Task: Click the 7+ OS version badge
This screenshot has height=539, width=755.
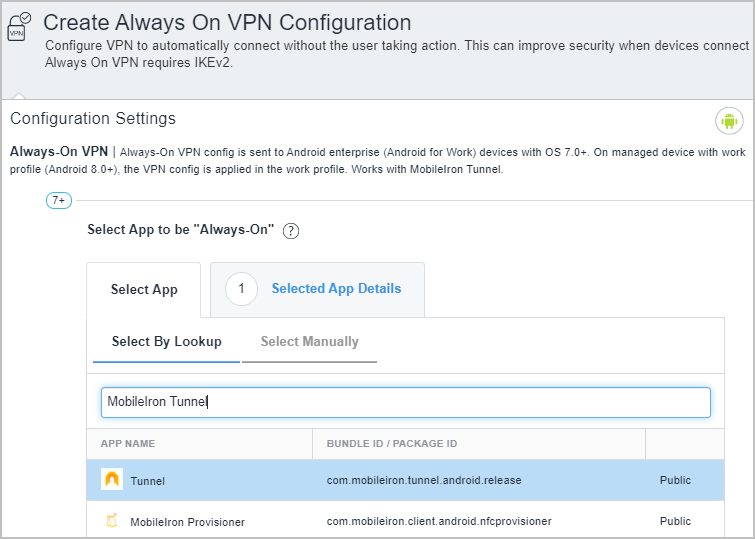Action: tap(59, 200)
